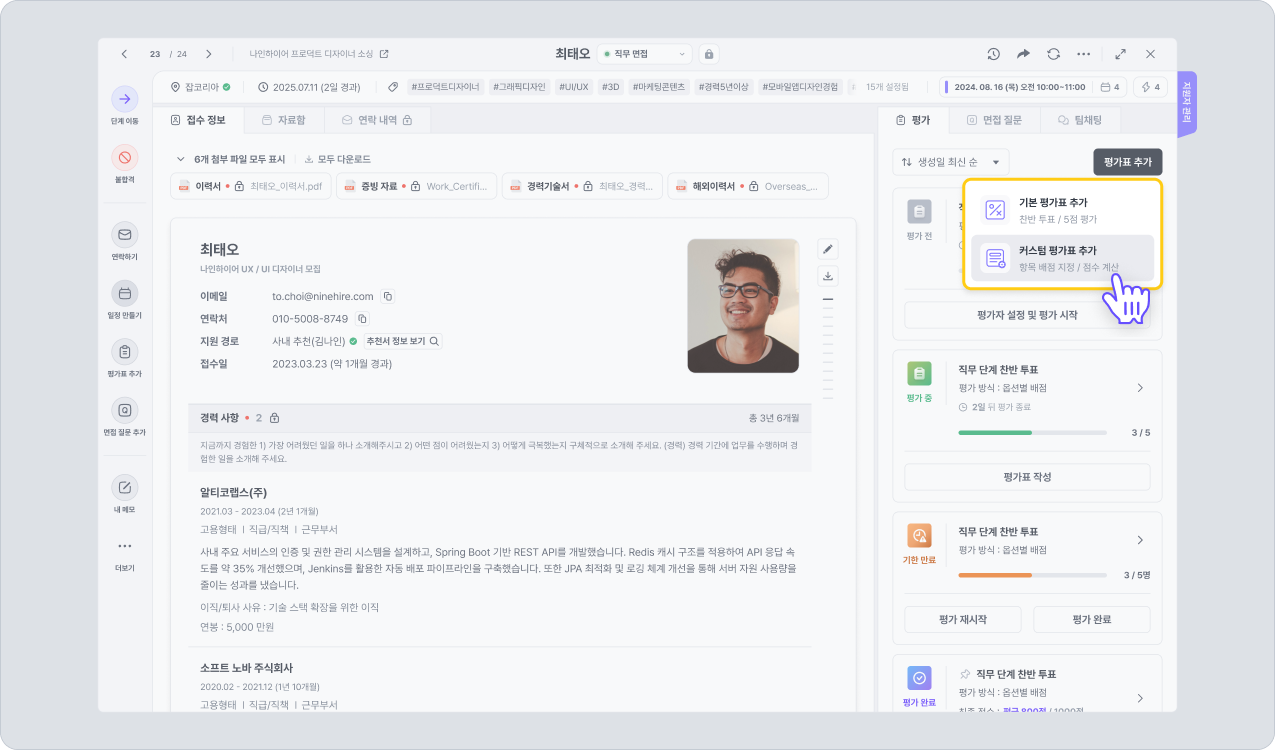1275x750 pixels.
Task: Go to next applicant with right chevron
Action: [x=209, y=54]
